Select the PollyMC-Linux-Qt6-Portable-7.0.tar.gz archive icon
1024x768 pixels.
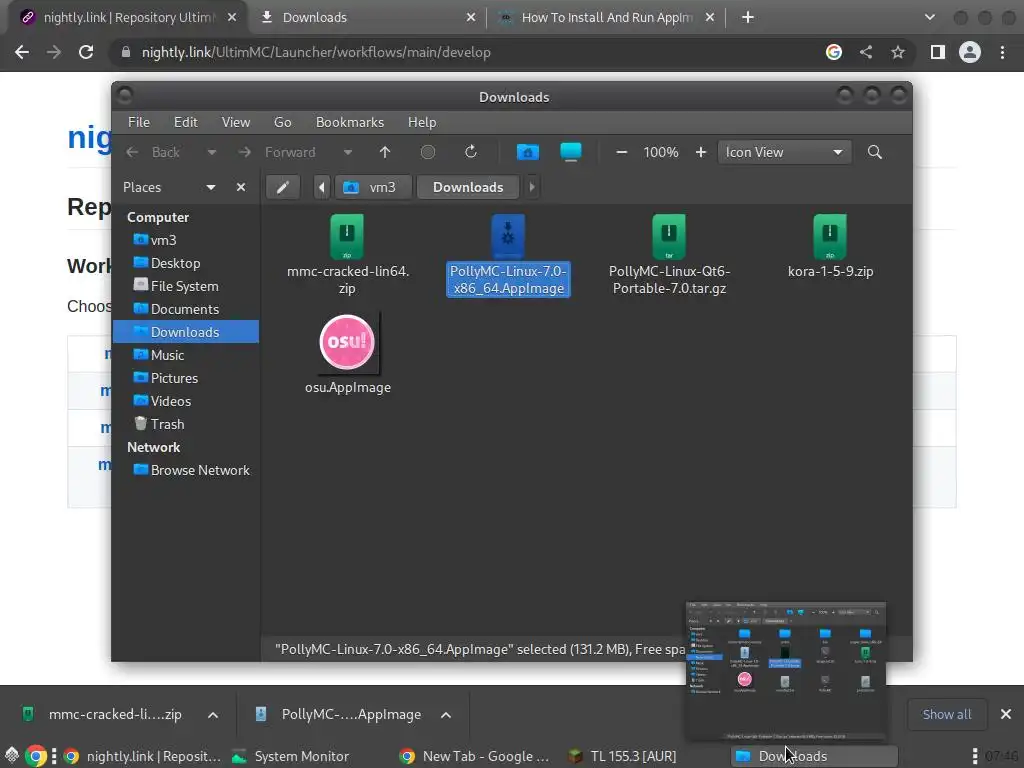click(669, 236)
